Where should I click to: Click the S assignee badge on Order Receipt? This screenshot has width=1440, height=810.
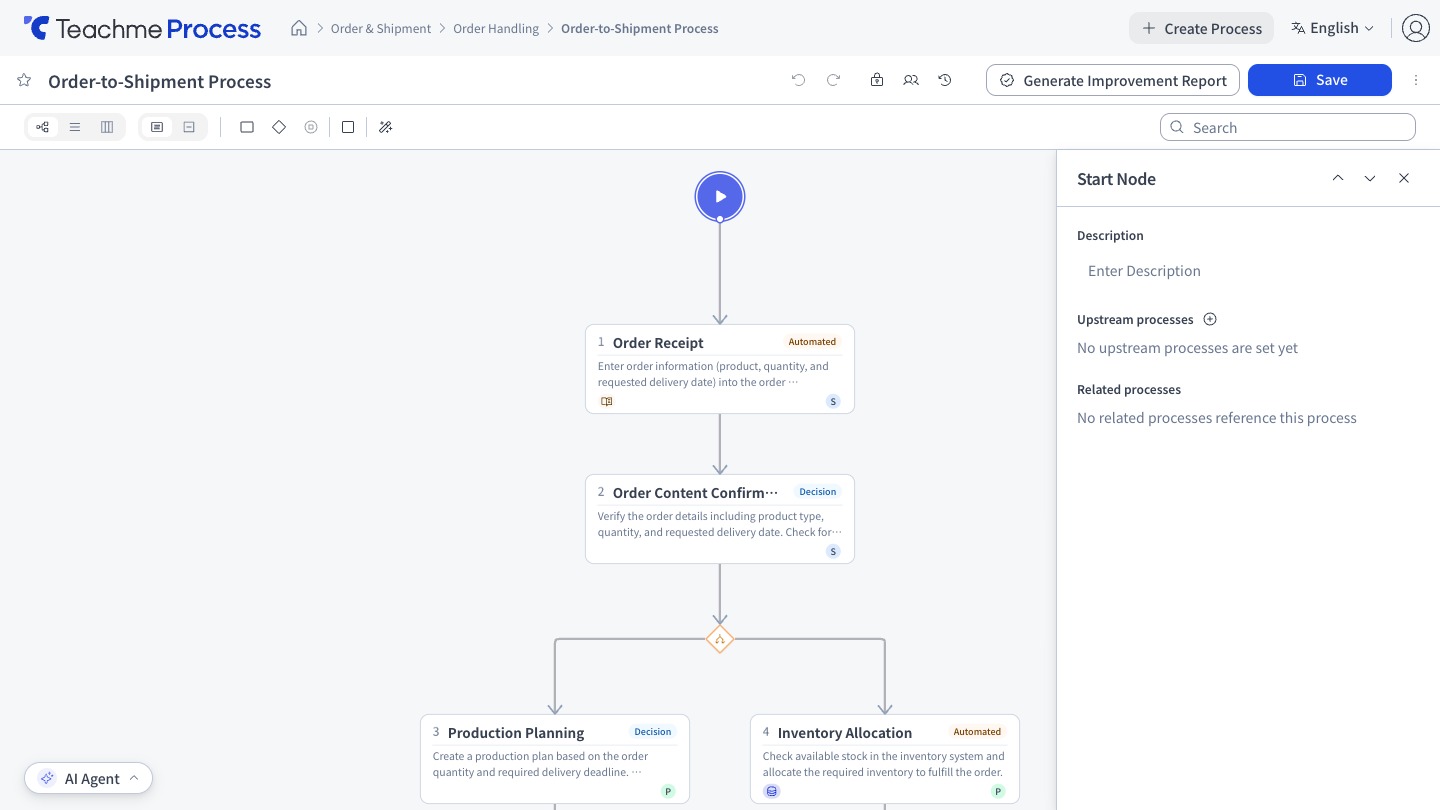tap(833, 401)
